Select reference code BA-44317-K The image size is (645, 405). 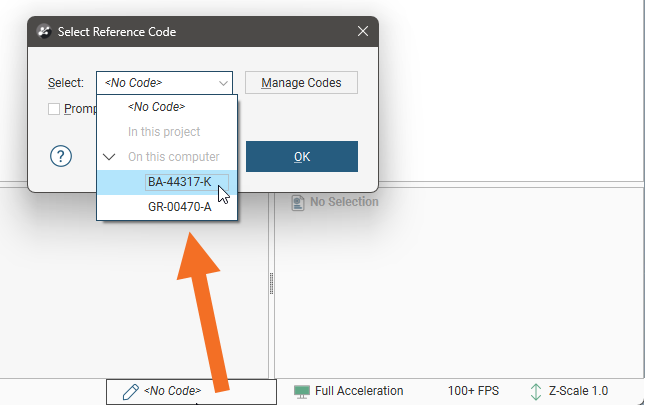[179, 182]
